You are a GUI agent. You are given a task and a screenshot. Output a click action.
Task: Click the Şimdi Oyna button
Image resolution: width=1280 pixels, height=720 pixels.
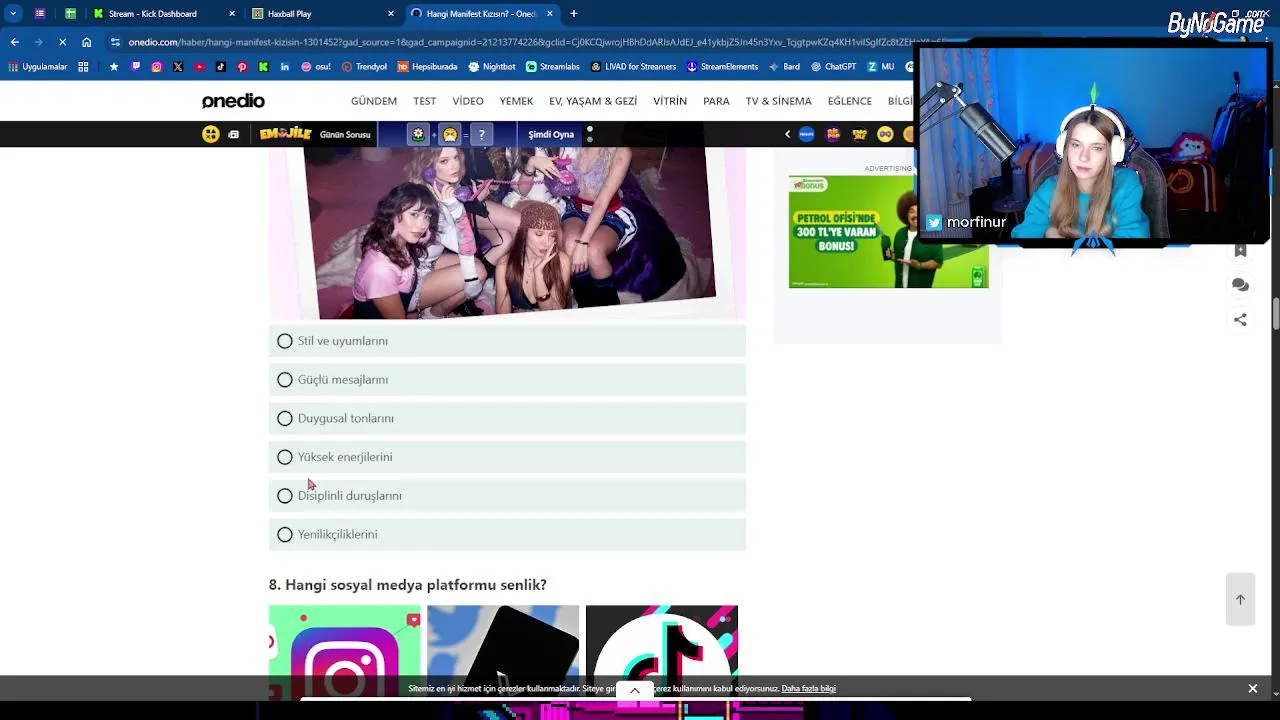coord(551,134)
